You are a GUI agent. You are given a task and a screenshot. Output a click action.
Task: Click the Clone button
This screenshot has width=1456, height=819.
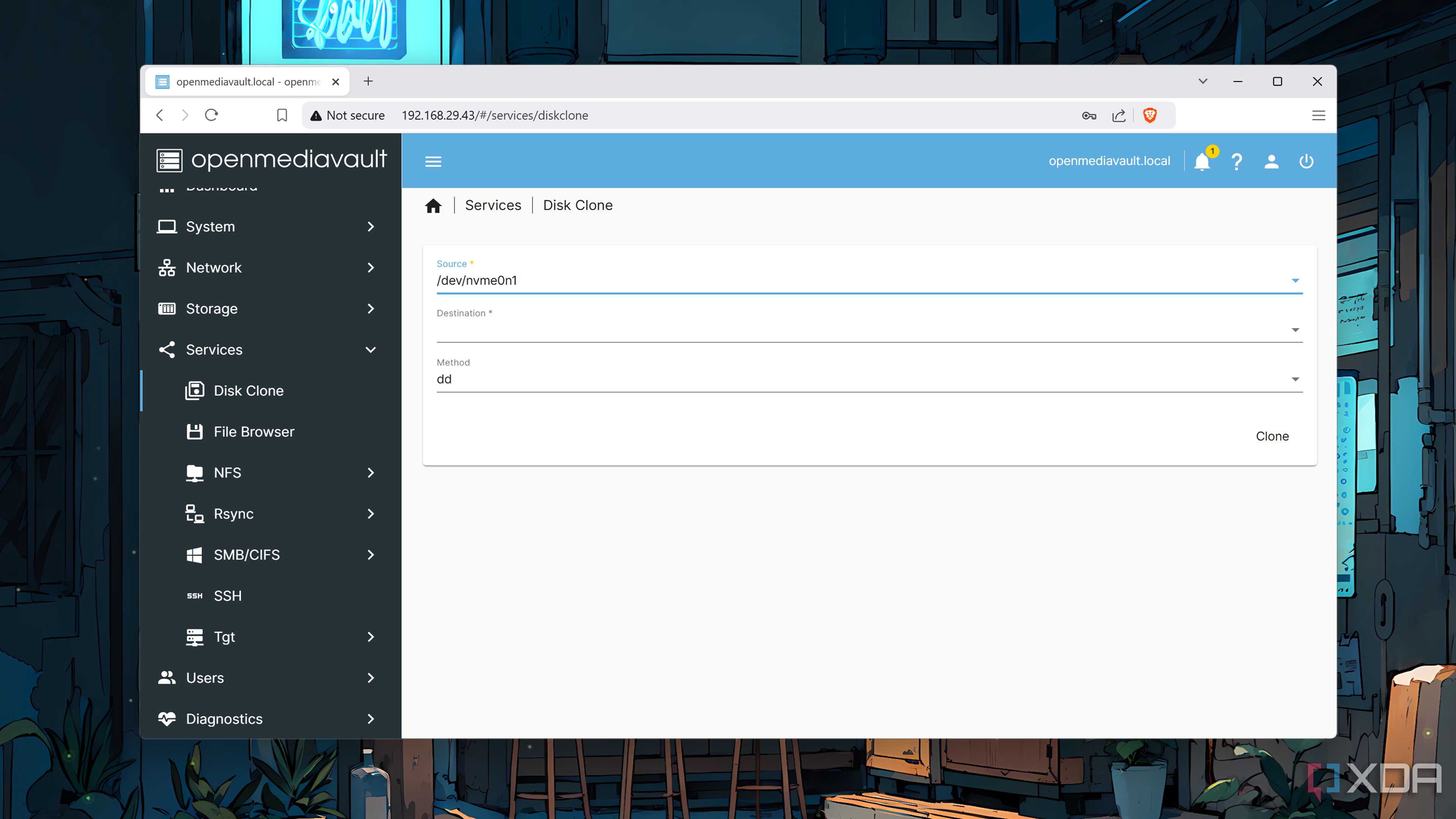pyautogui.click(x=1272, y=436)
